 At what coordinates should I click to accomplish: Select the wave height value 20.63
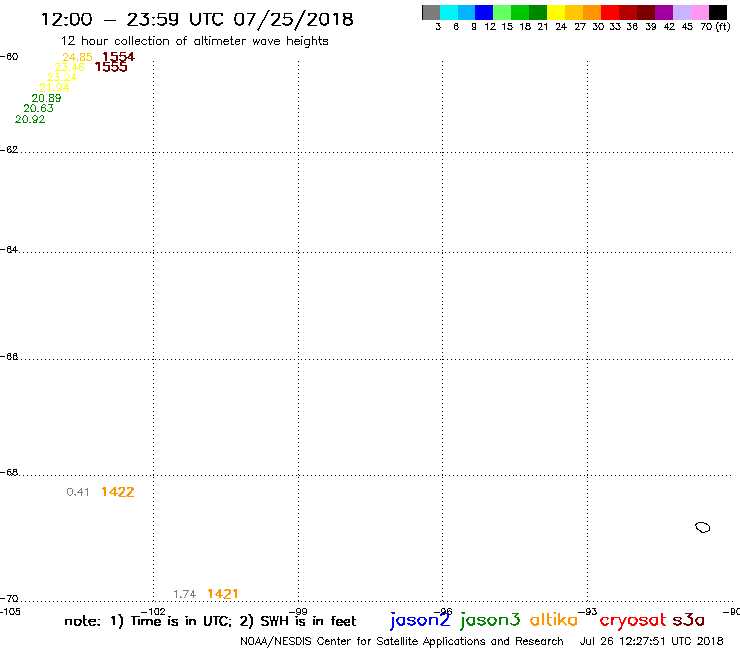click(38, 109)
